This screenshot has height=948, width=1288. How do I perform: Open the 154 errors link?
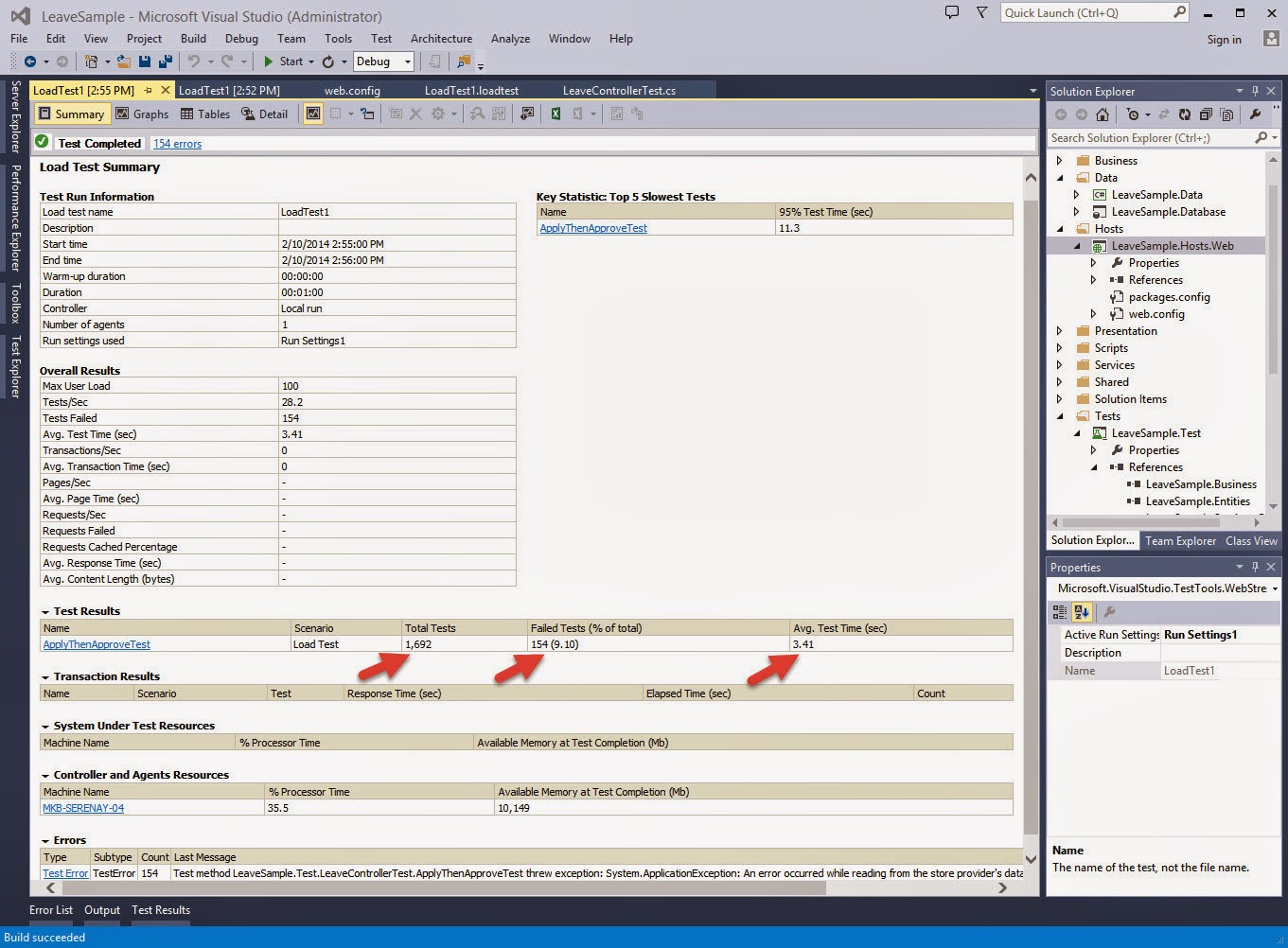click(x=177, y=144)
